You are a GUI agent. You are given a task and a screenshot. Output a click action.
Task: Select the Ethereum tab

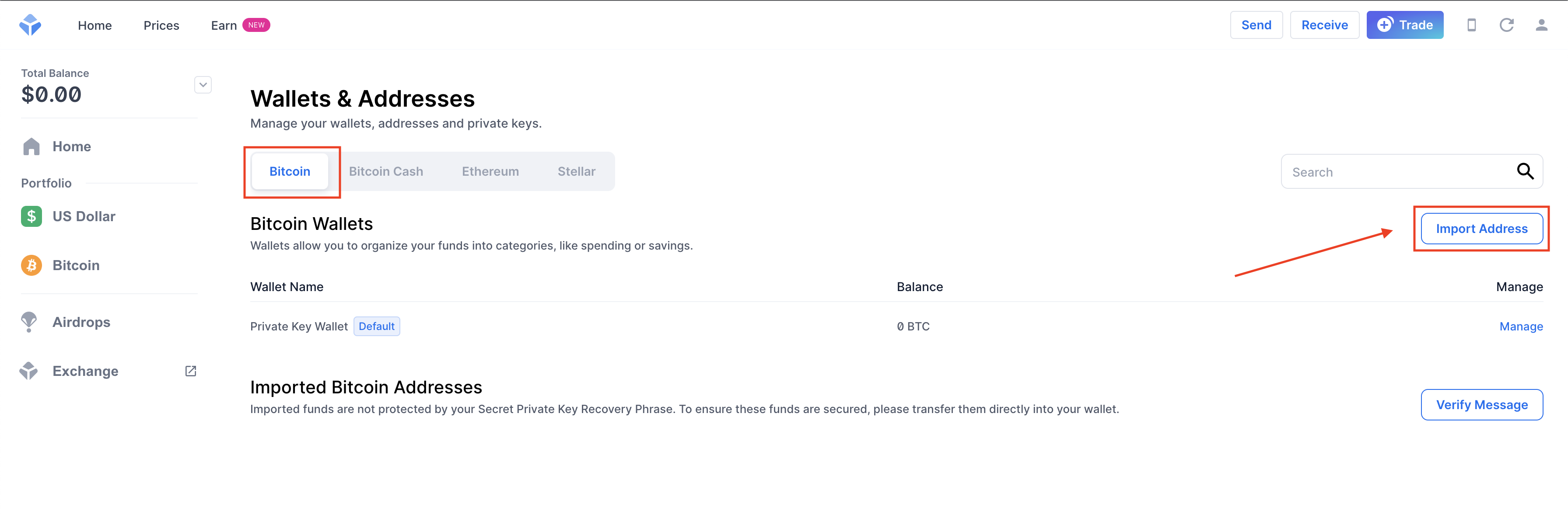(490, 171)
